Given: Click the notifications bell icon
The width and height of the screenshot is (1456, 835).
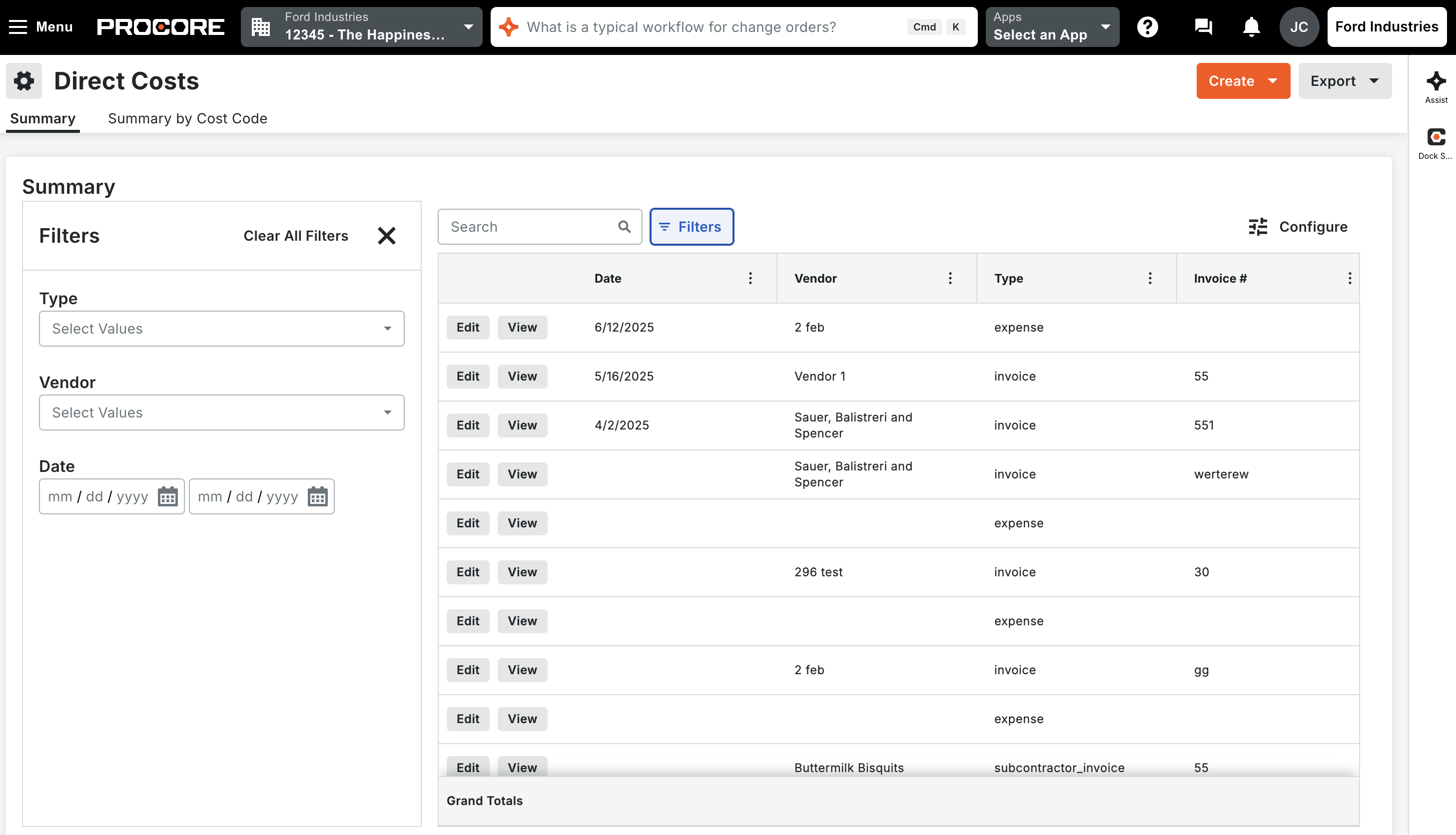Looking at the screenshot, I should [x=1251, y=27].
